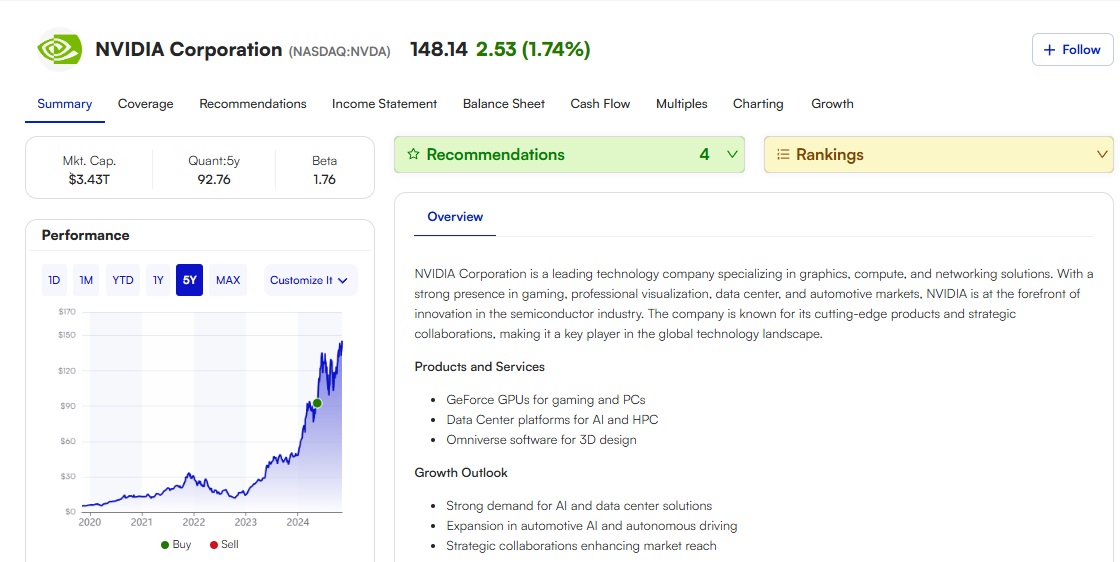
Task: Select the 1D chart range
Action: [54, 280]
